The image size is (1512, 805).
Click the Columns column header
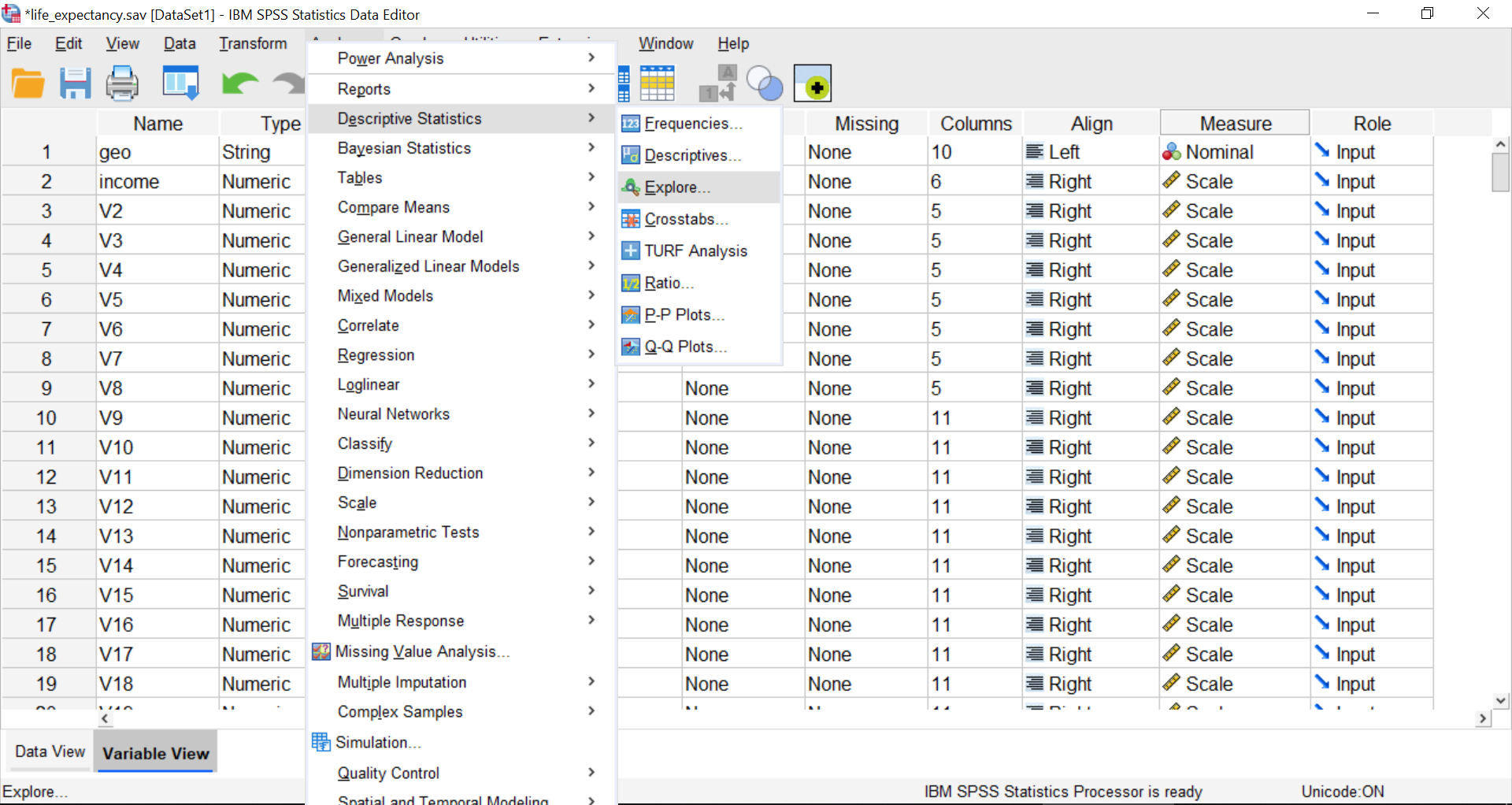point(976,124)
